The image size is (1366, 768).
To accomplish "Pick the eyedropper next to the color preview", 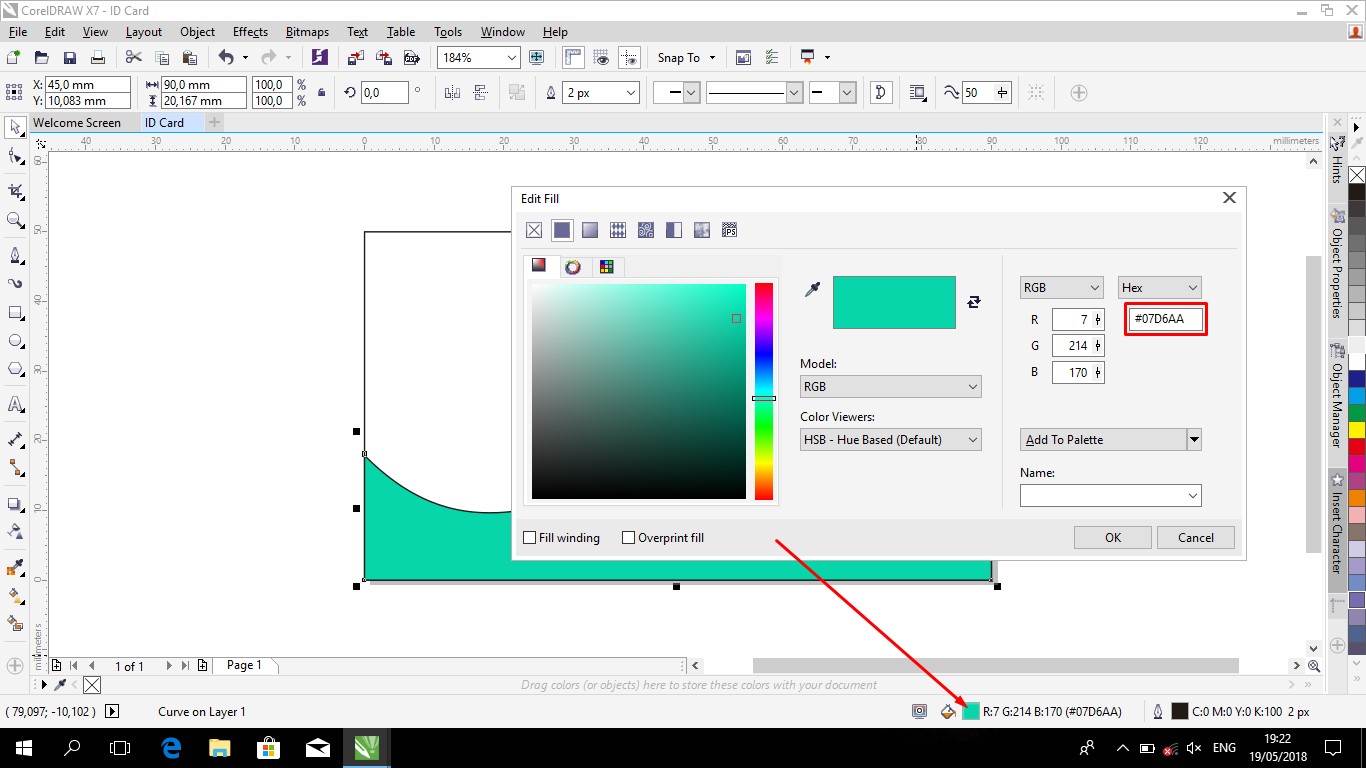I will tap(813, 290).
